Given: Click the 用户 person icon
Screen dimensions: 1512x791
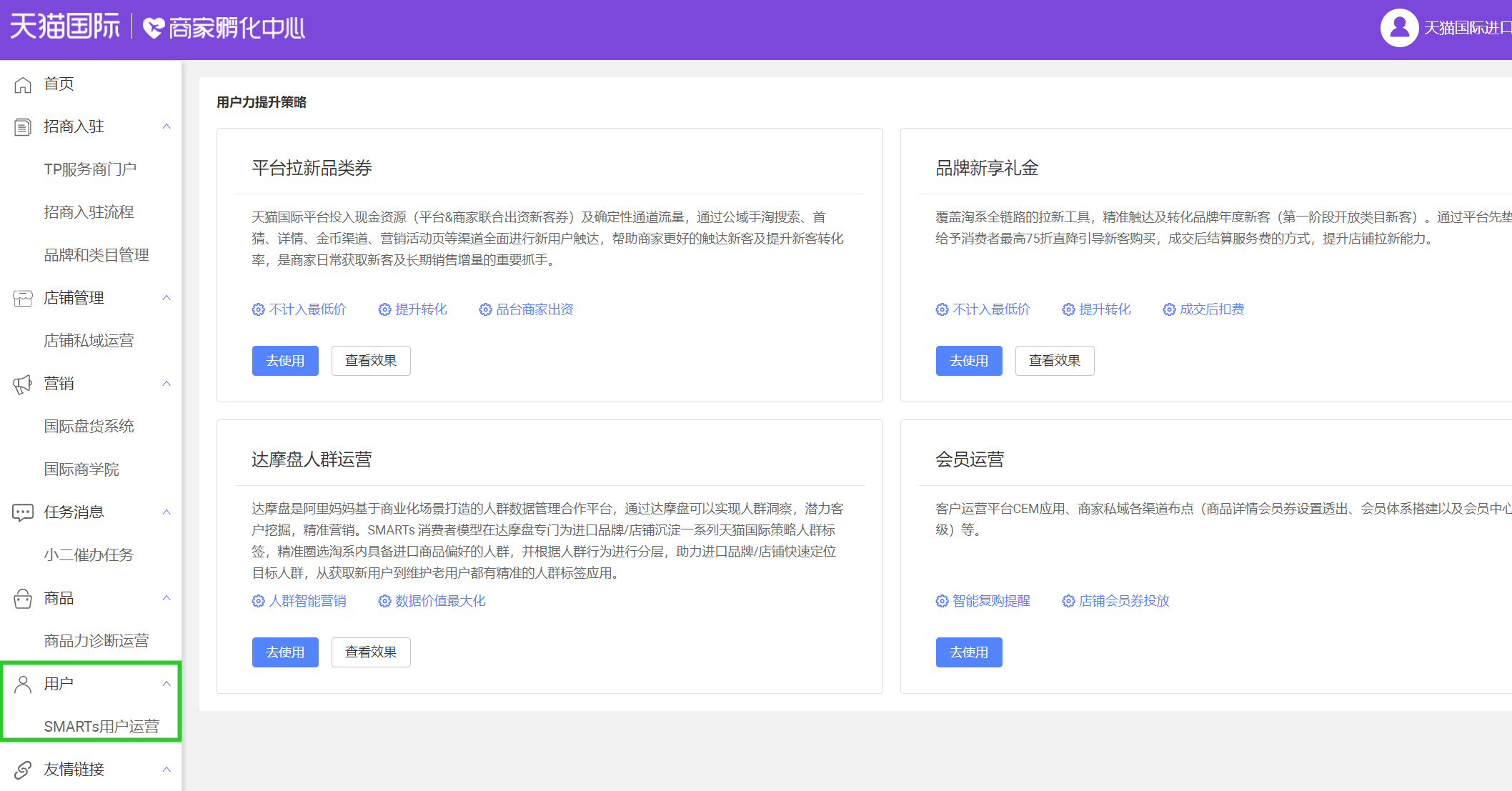Looking at the screenshot, I should pos(23,685).
